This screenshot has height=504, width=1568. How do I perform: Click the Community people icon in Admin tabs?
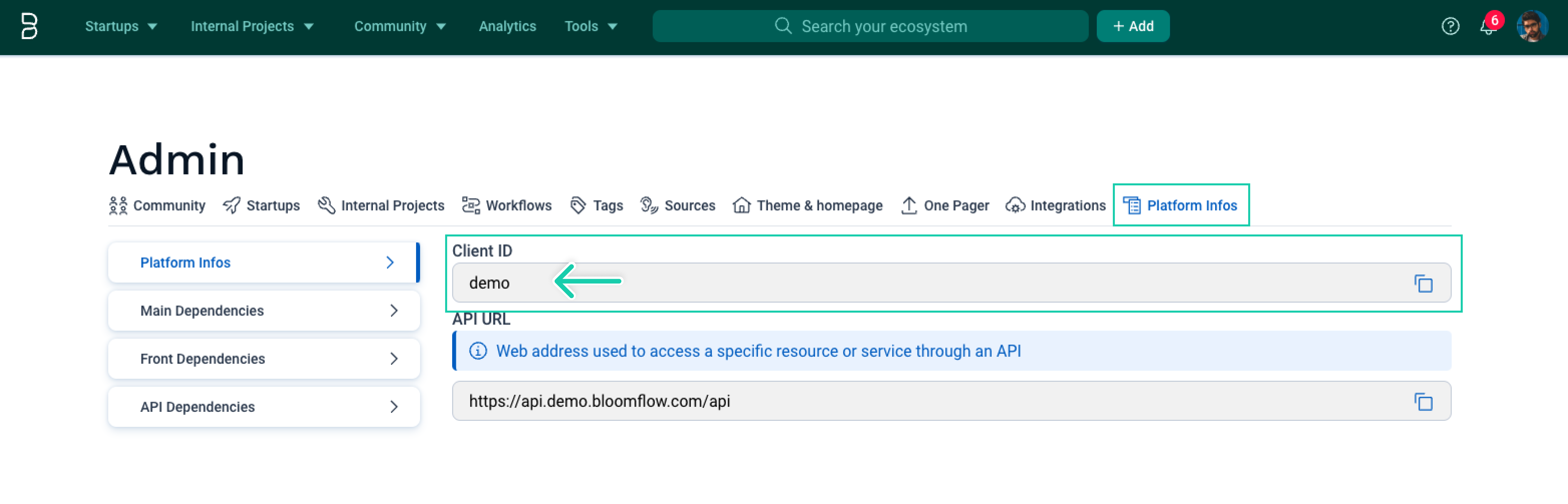click(118, 206)
